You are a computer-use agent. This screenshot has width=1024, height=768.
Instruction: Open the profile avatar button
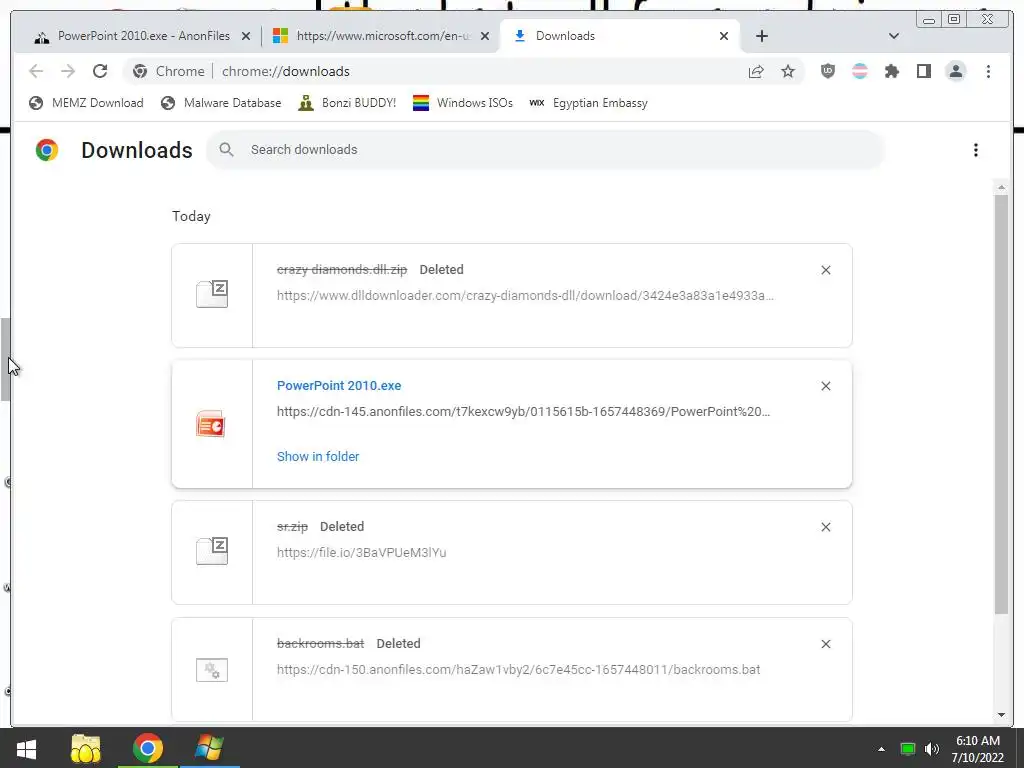[956, 71]
